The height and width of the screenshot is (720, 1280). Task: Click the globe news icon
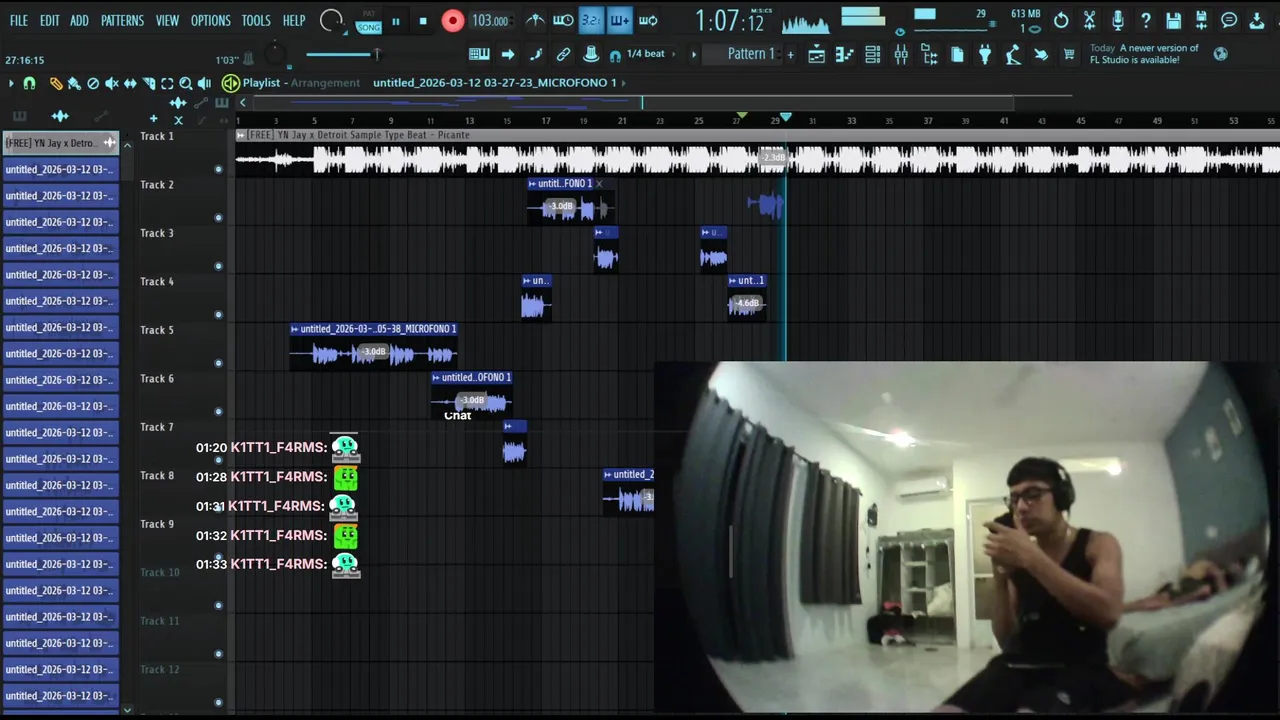(1220, 54)
